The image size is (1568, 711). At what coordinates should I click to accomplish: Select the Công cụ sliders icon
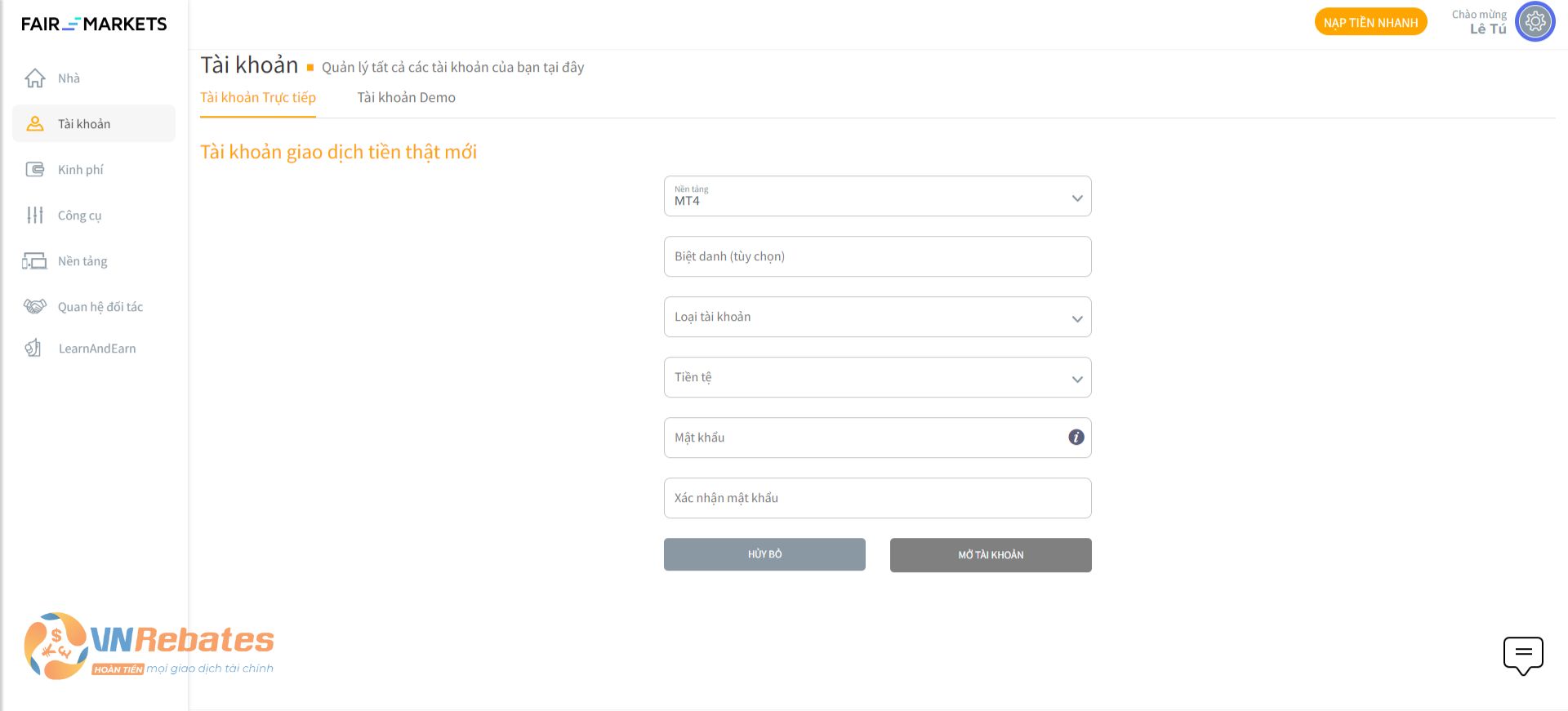[35, 216]
